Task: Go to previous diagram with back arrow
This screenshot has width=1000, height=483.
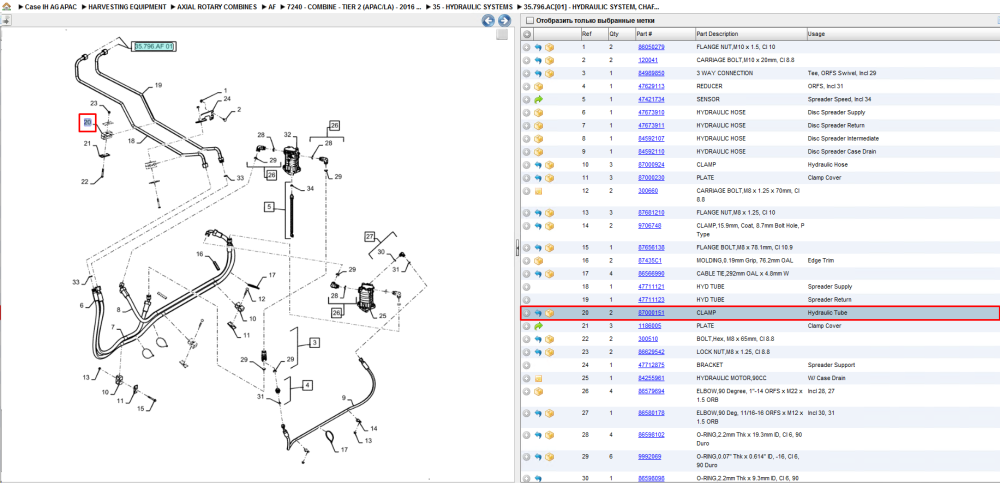Action: click(489, 21)
